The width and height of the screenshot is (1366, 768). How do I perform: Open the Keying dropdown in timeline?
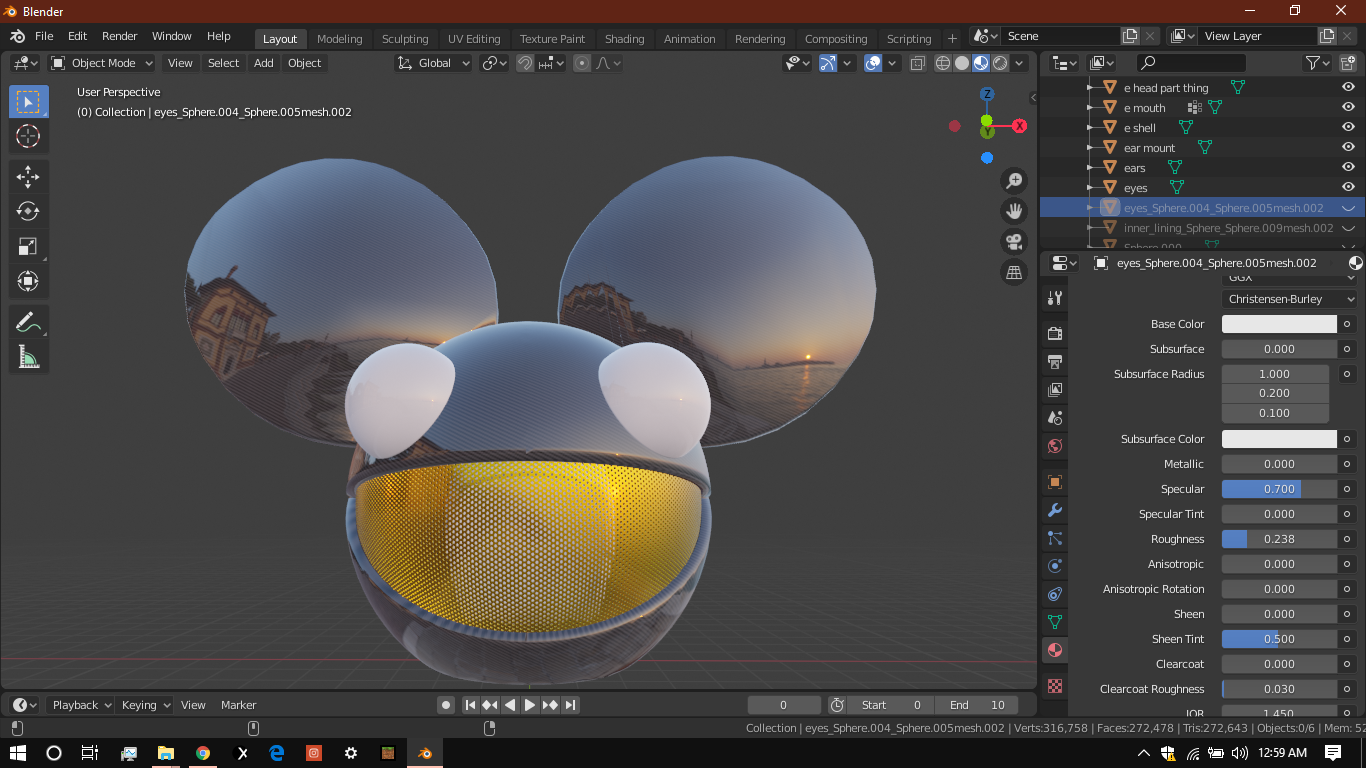(x=145, y=705)
